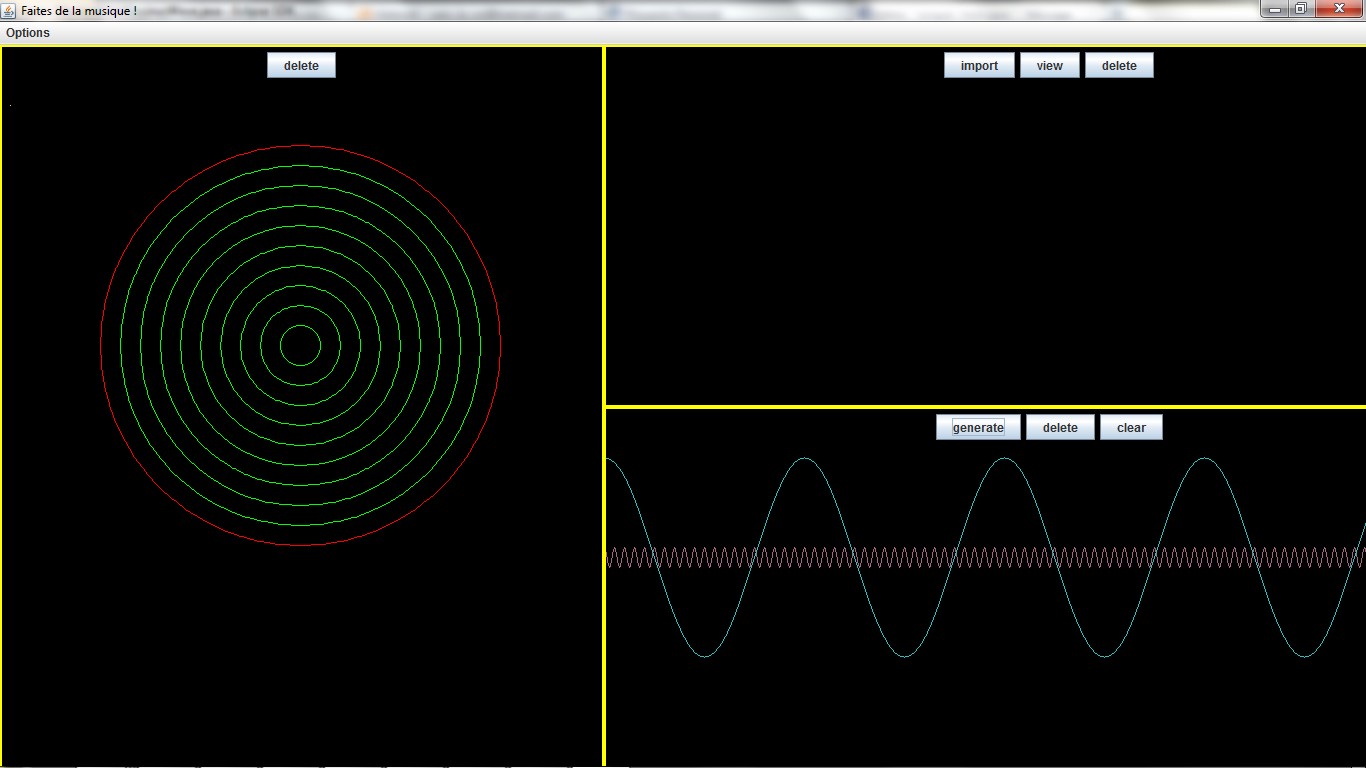Click delete button above the concentric circles
The width and height of the screenshot is (1366, 768).
[x=301, y=66]
